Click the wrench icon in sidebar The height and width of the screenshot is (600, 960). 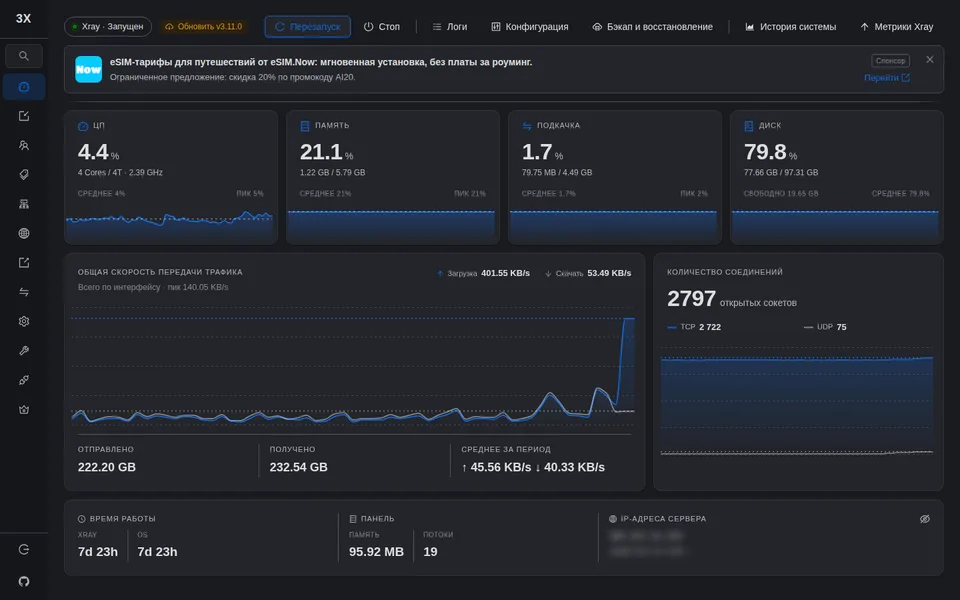point(24,351)
